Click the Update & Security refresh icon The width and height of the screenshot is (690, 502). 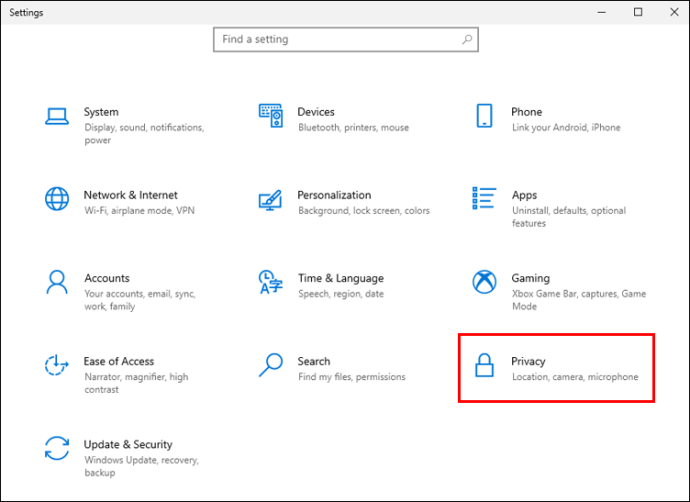[x=57, y=448]
